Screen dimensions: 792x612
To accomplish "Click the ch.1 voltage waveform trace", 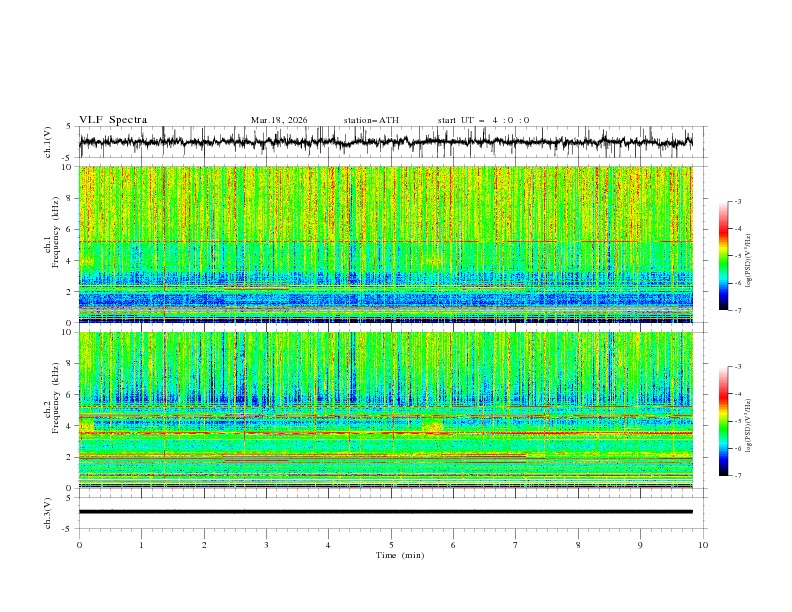I will click(x=385, y=142).
